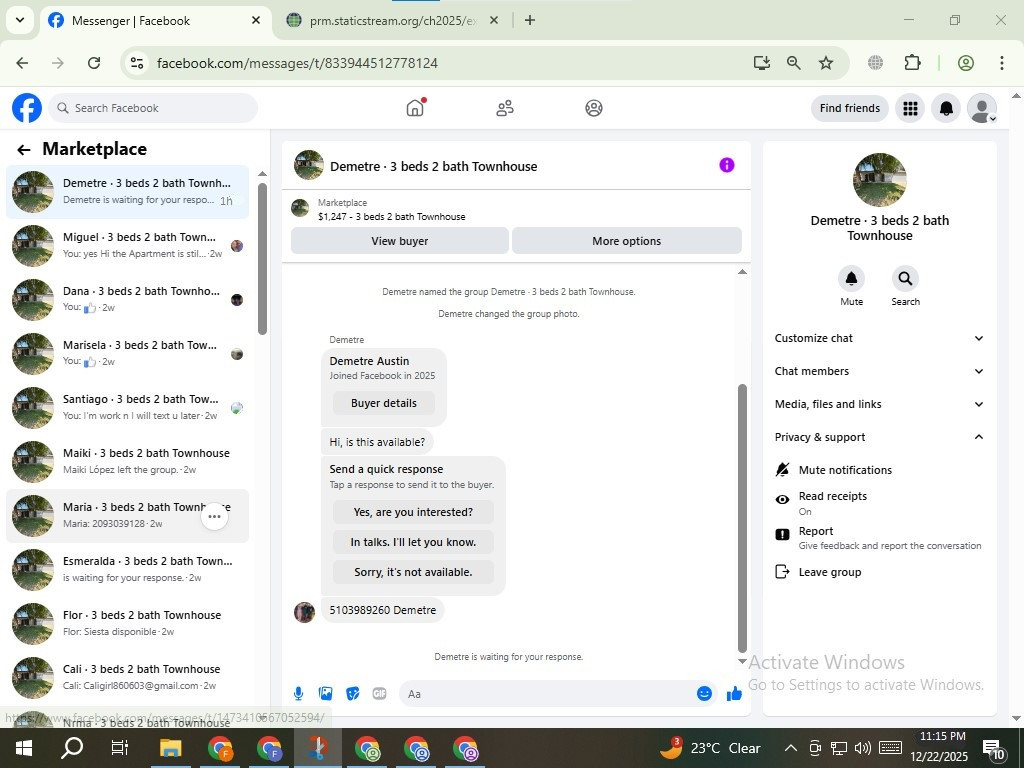
Task: Open the Groups icon in top navigation
Action: [594, 108]
